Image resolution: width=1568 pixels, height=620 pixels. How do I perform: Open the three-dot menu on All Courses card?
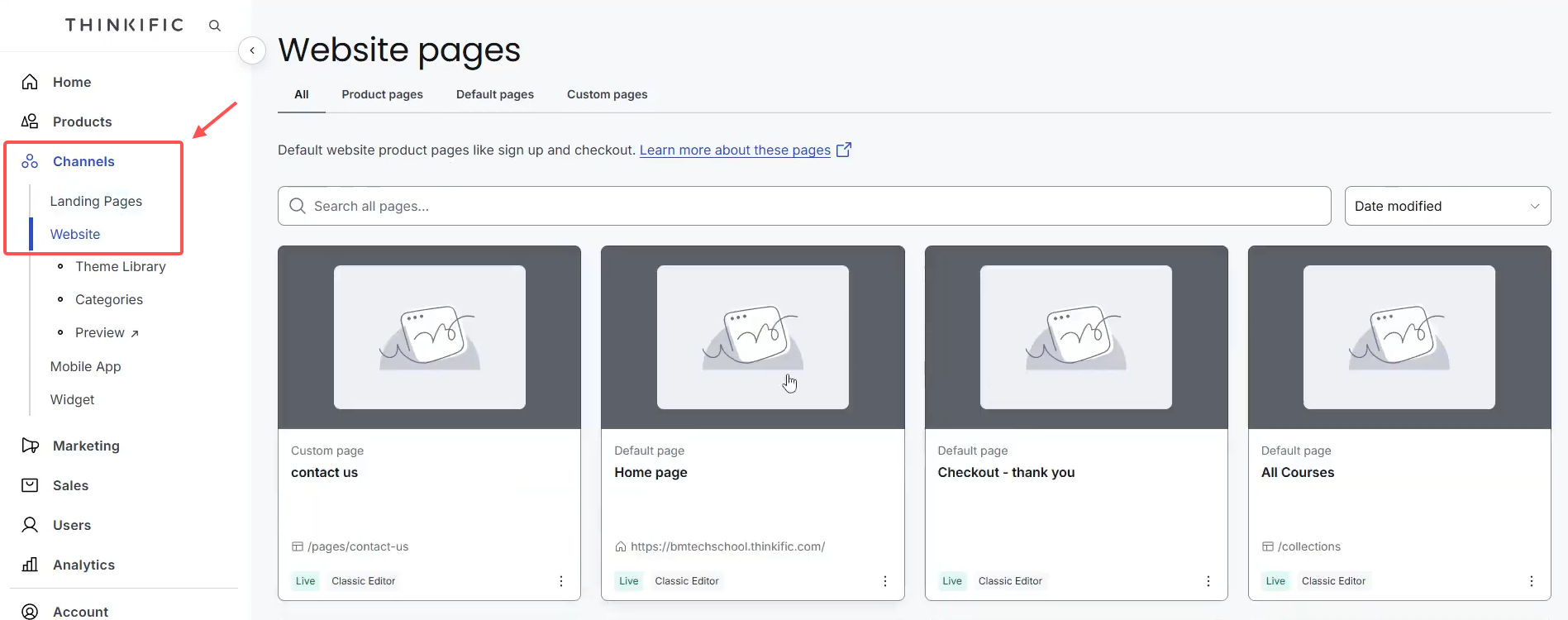(x=1532, y=581)
